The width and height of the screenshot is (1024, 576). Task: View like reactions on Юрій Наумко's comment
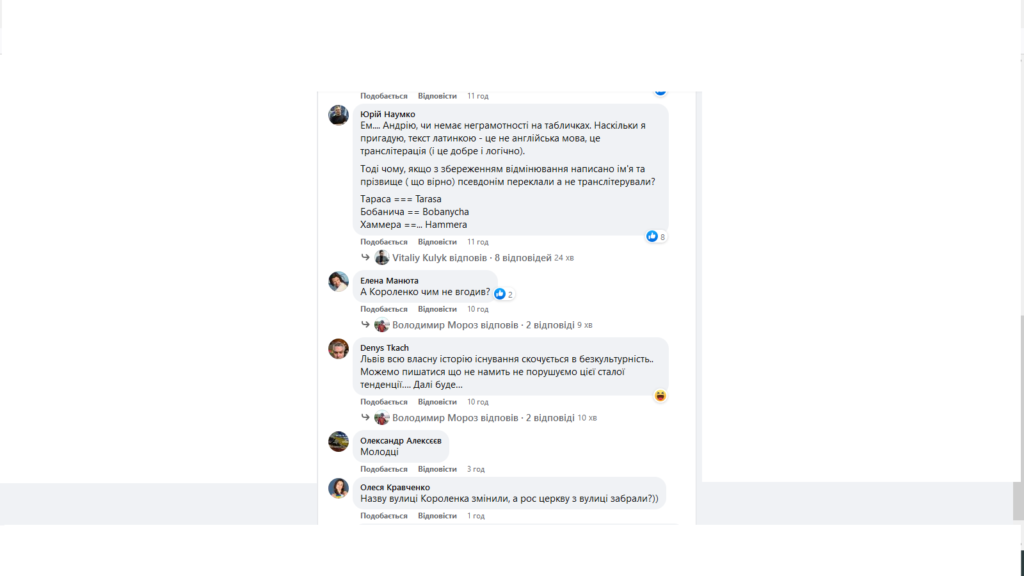pos(656,236)
